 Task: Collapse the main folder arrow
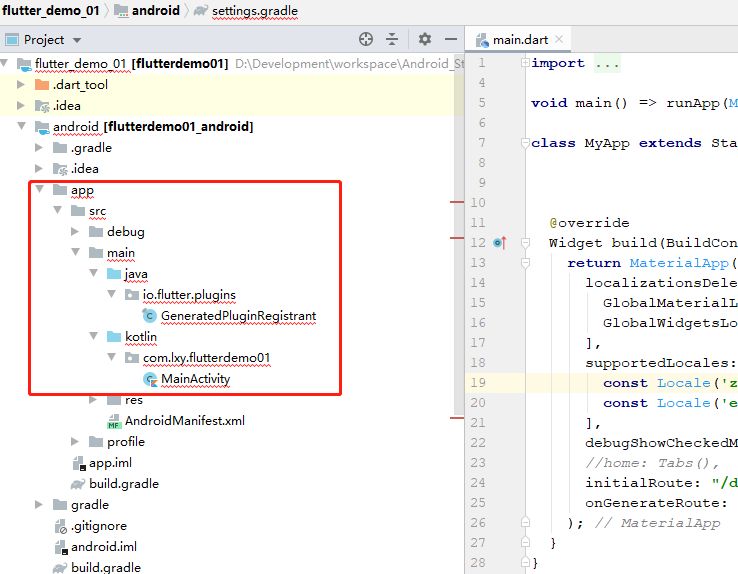[75, 252]
